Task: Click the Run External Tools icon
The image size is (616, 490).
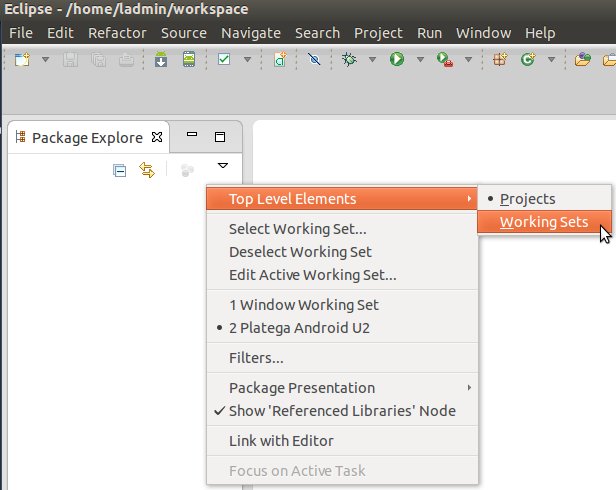Action: click(x=445, y=60)
